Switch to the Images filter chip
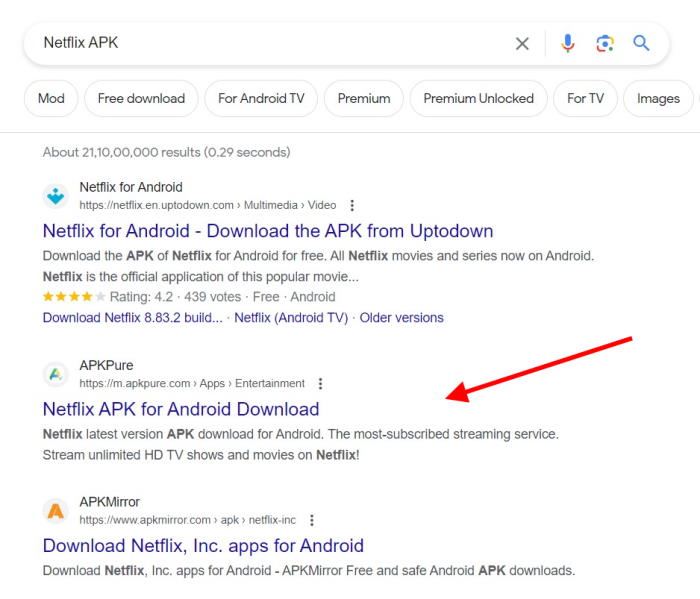 658,98
